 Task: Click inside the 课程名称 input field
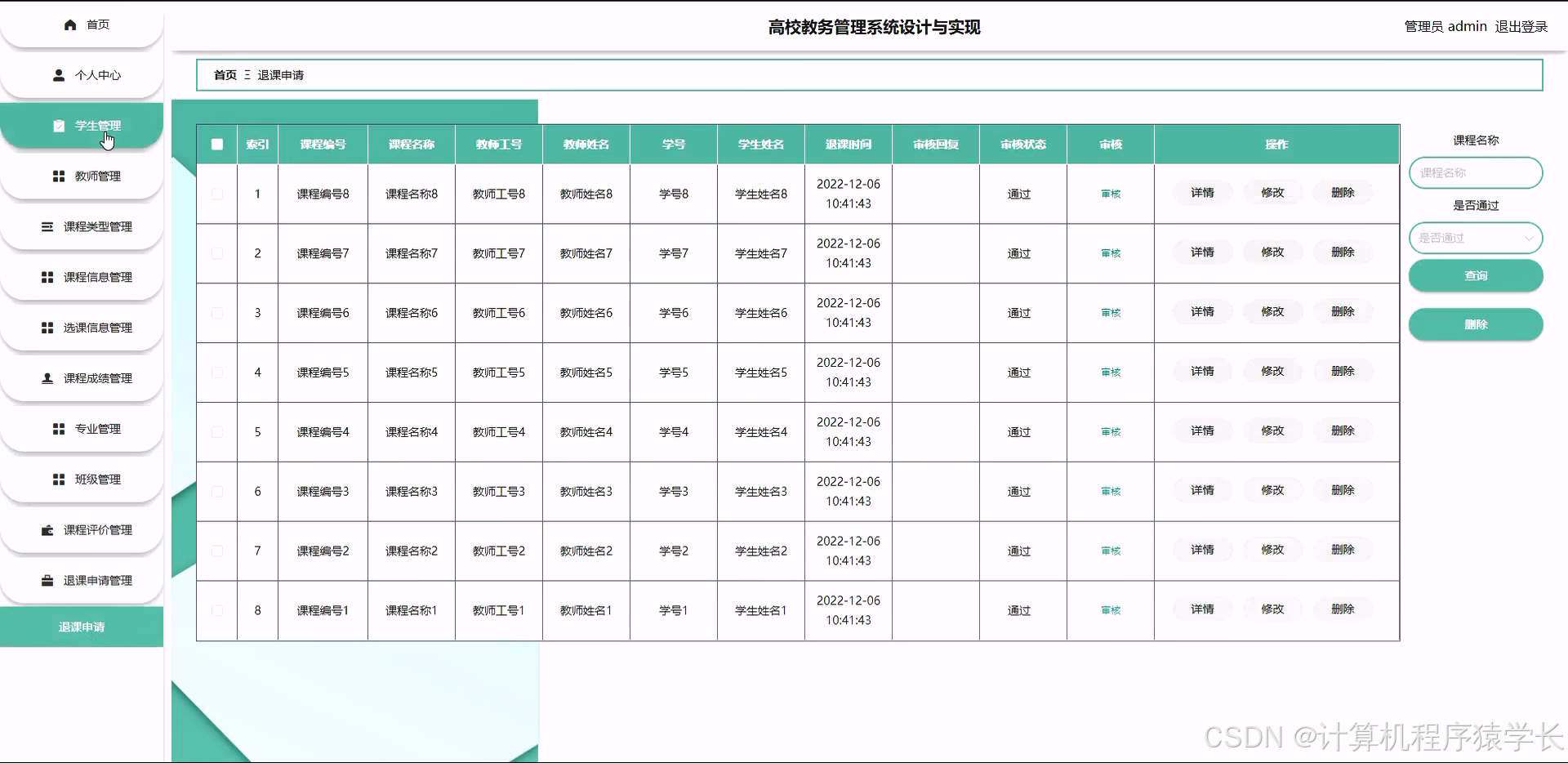coord(1475,172)
